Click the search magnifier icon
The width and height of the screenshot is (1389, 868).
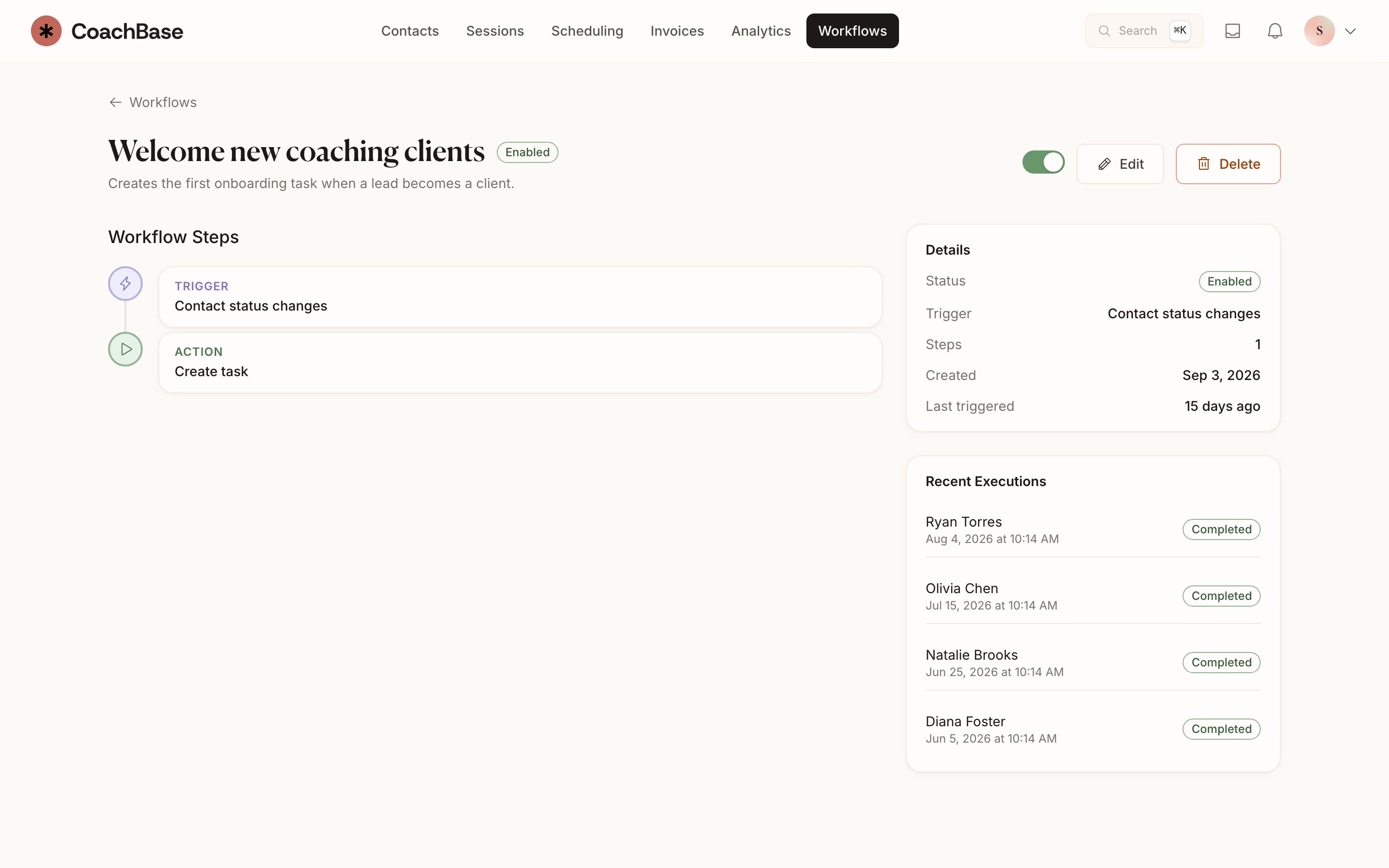pos(1104,31)
